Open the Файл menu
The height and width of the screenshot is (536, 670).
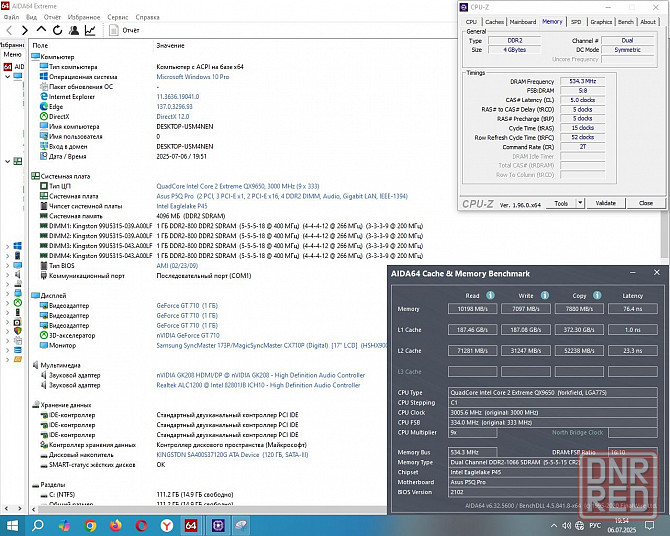[12, 17]
